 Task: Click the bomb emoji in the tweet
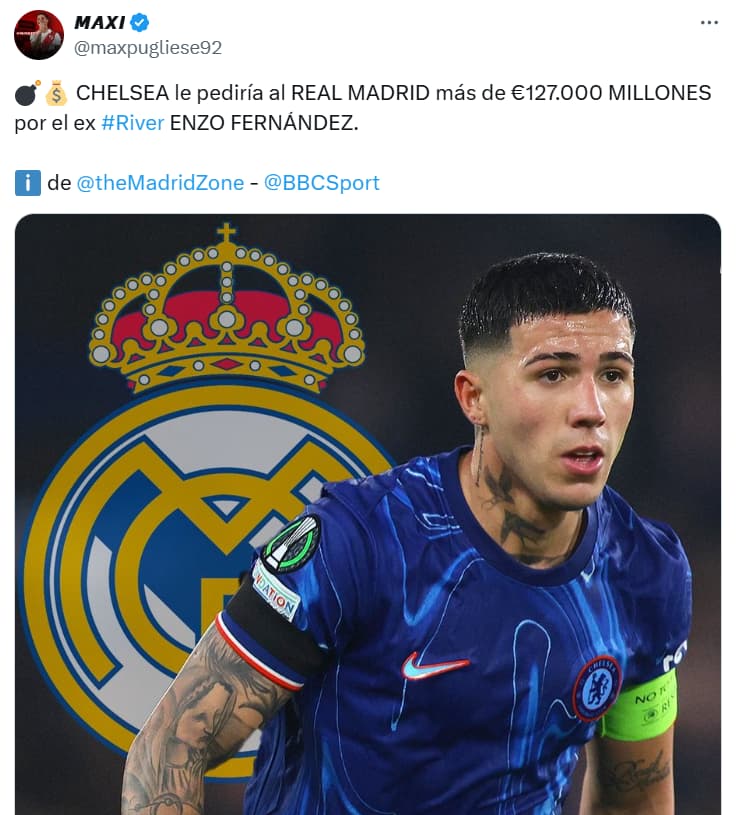[27, 94]
